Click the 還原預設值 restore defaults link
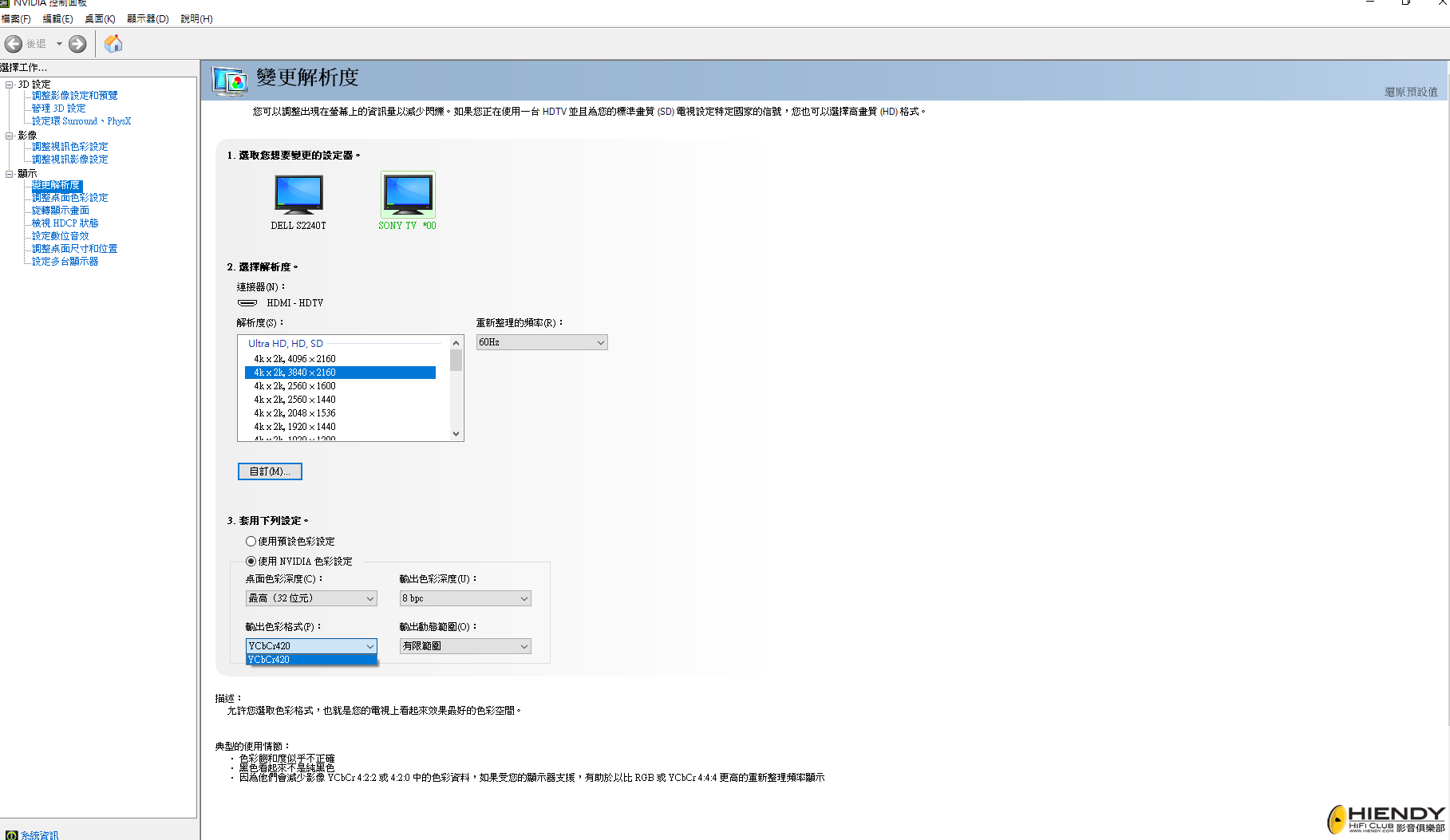 point(1410,92)
